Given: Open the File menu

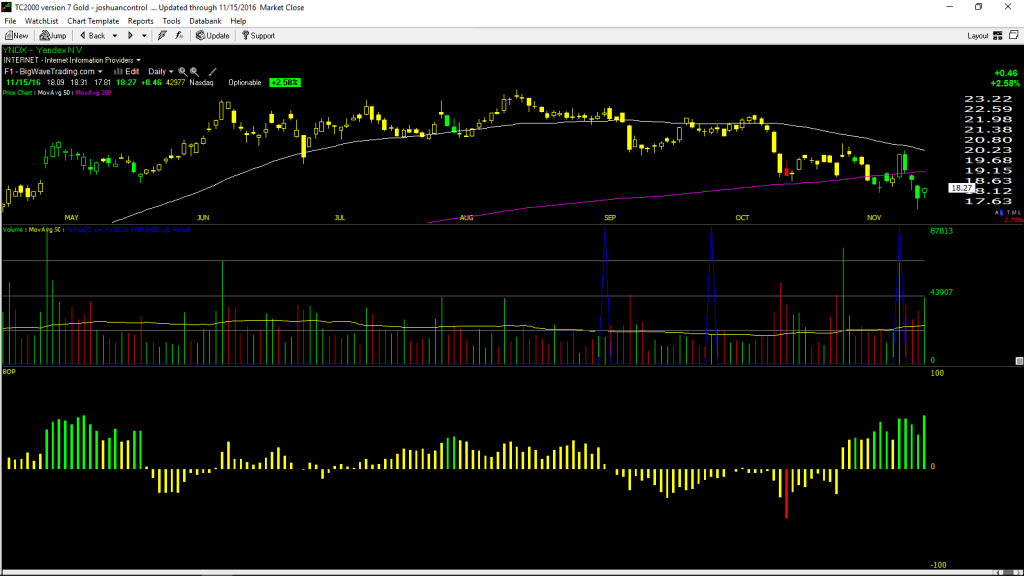Looking at the screenshot, I should pos(10,21).
